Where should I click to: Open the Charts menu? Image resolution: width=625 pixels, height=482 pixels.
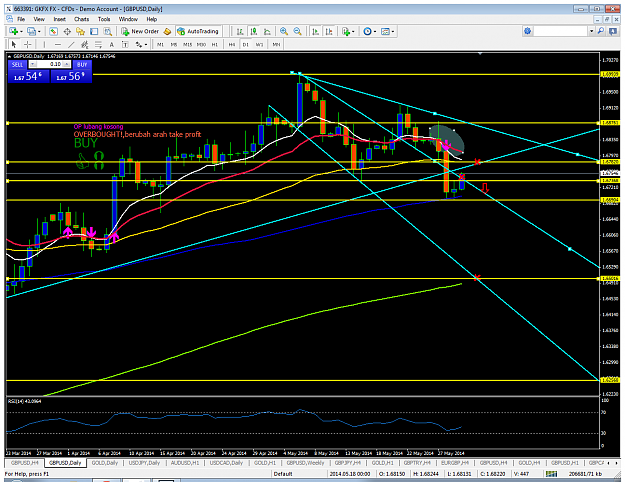81,19
